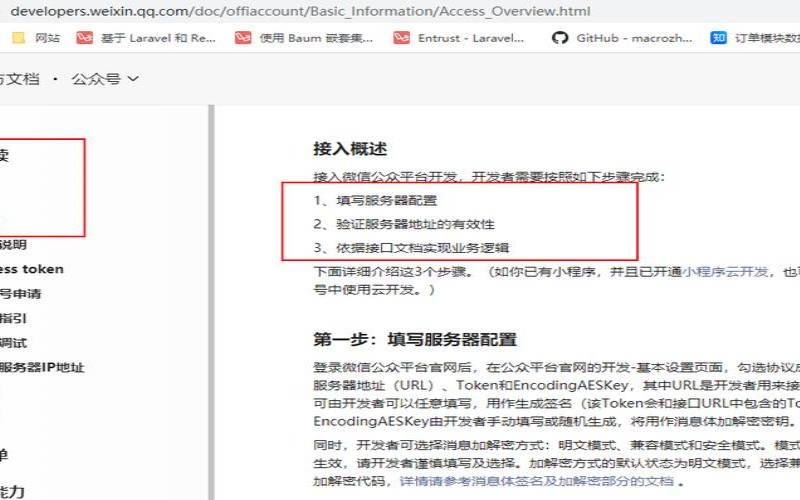Open the 号申请 sidebar entry

(x=20, y=293)
